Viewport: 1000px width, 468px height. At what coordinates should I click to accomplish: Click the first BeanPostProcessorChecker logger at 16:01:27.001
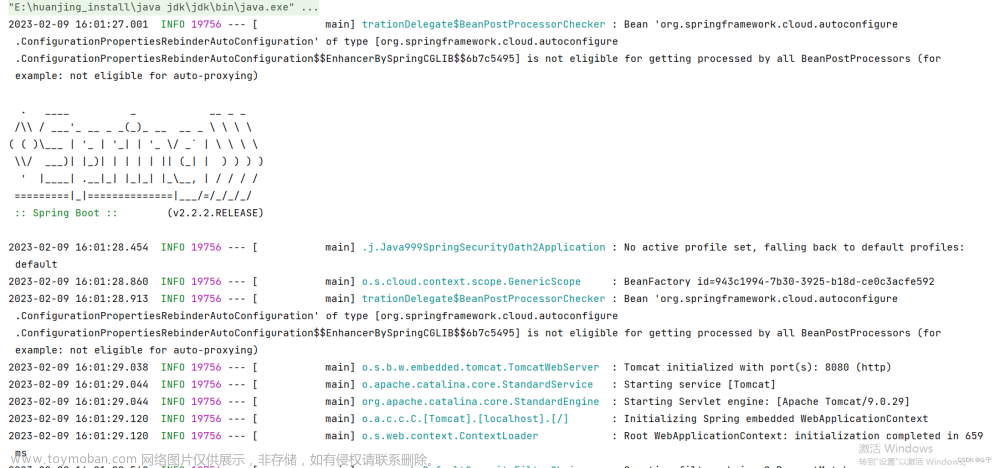coord(483,24)
